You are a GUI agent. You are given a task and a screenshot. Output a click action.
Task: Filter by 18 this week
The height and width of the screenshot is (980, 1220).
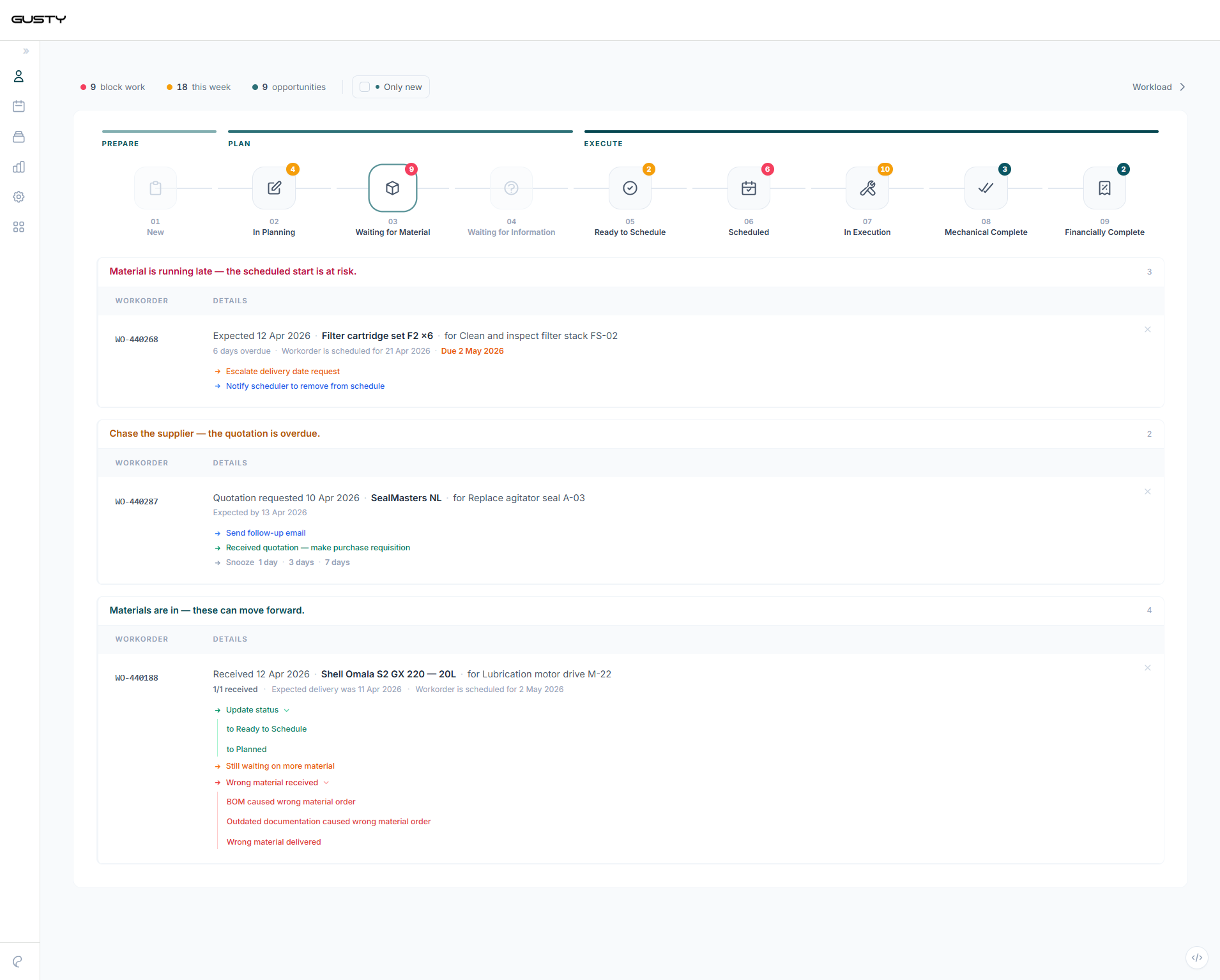click(x=199, y=87)
